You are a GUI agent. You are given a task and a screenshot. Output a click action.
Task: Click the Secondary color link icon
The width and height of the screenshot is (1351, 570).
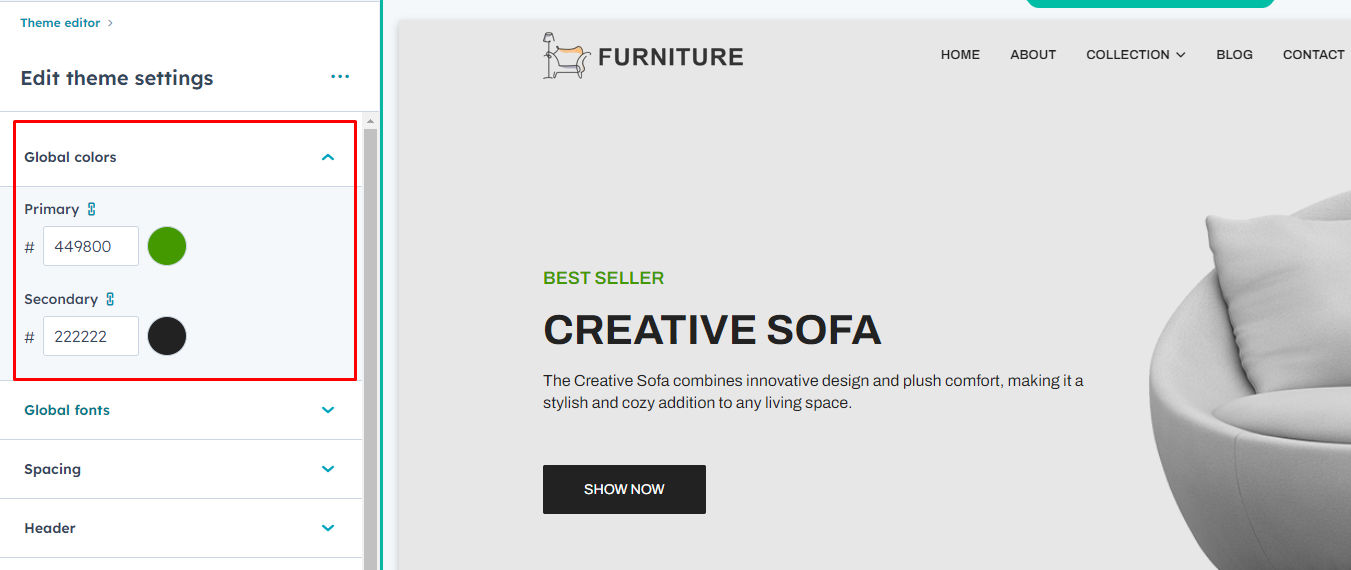110,299
